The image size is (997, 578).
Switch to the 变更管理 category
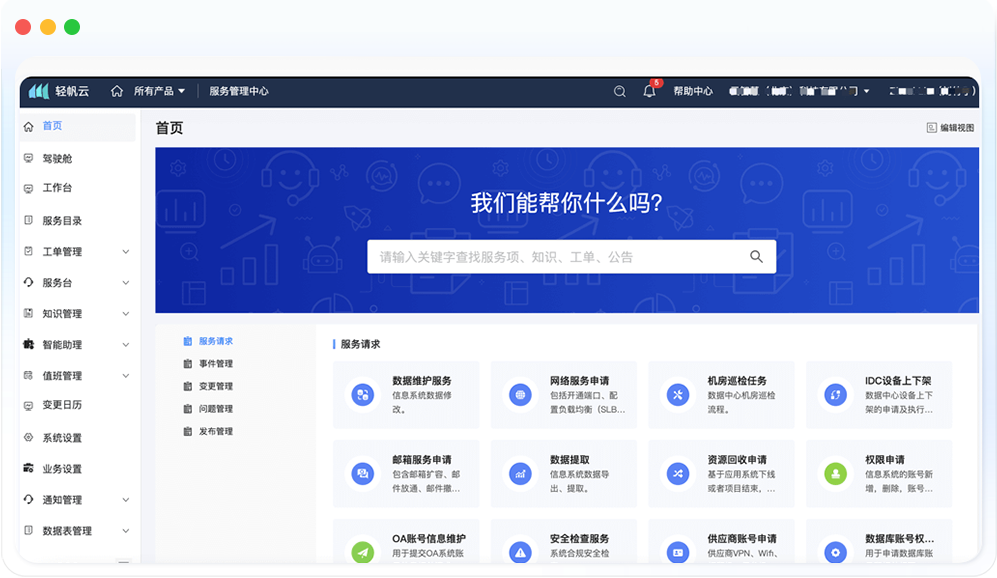215,386
